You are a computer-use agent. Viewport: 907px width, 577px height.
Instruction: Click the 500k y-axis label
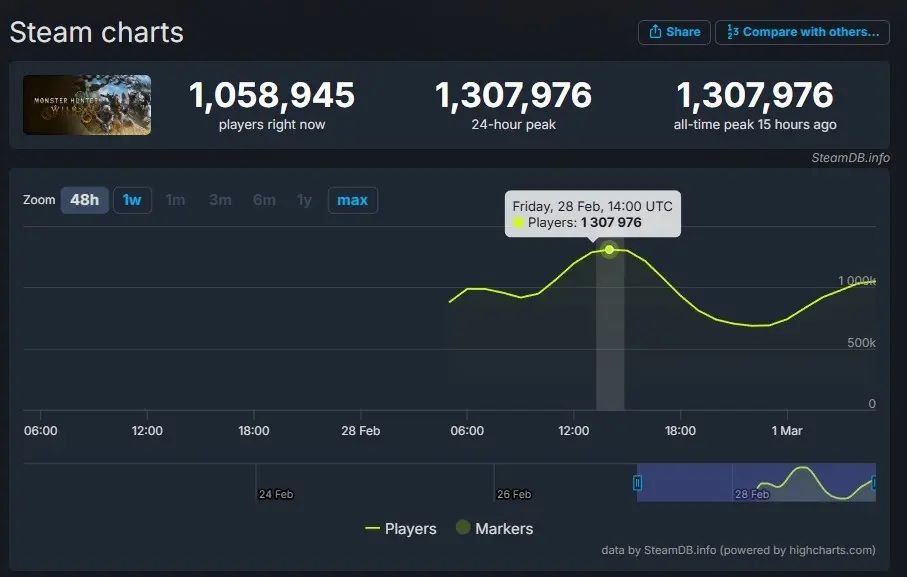[861, 343]
